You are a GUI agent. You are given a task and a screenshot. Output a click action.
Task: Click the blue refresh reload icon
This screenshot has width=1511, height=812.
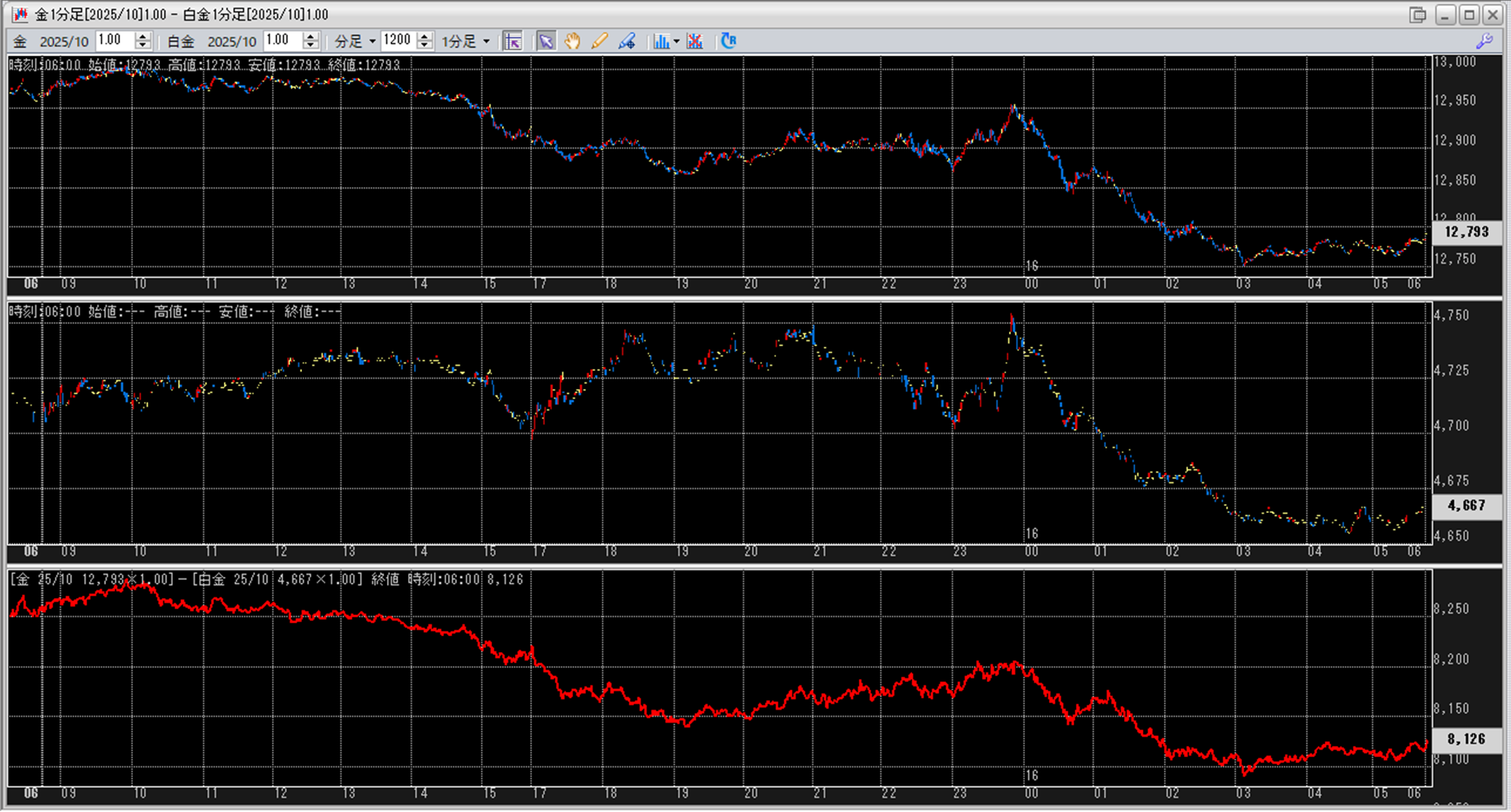(728, 41)
